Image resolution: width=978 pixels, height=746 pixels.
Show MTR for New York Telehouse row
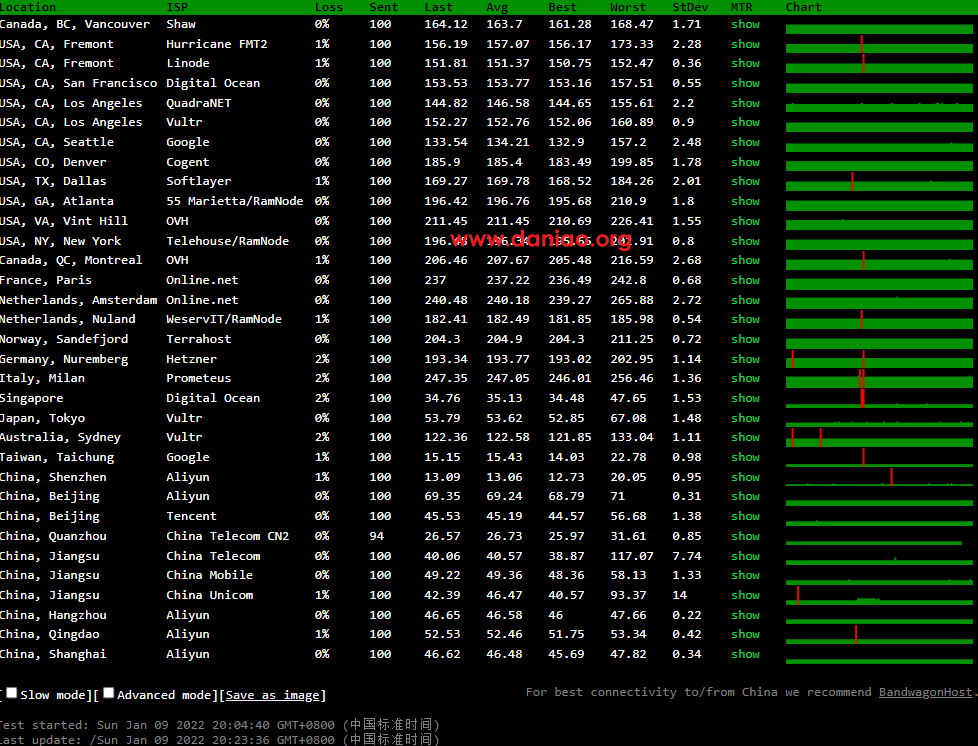745,241
